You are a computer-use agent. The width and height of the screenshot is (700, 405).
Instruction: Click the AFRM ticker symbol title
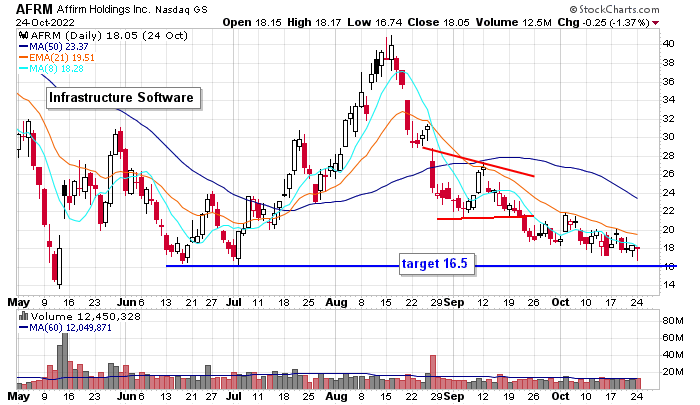point(34,8)
